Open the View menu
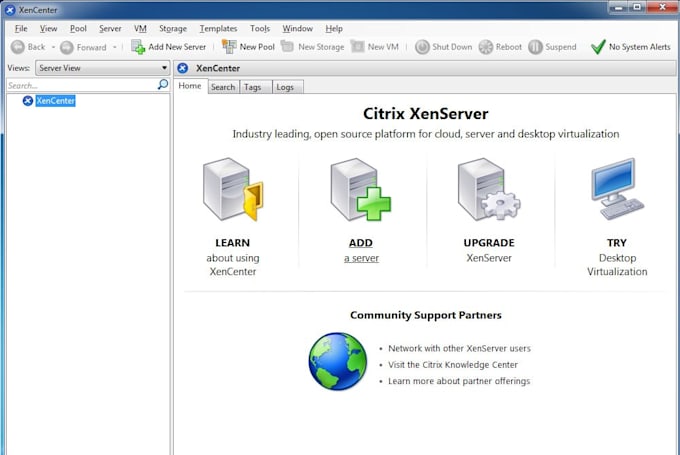The height and width of the screenshot is (455, 680). coord(48,29)
